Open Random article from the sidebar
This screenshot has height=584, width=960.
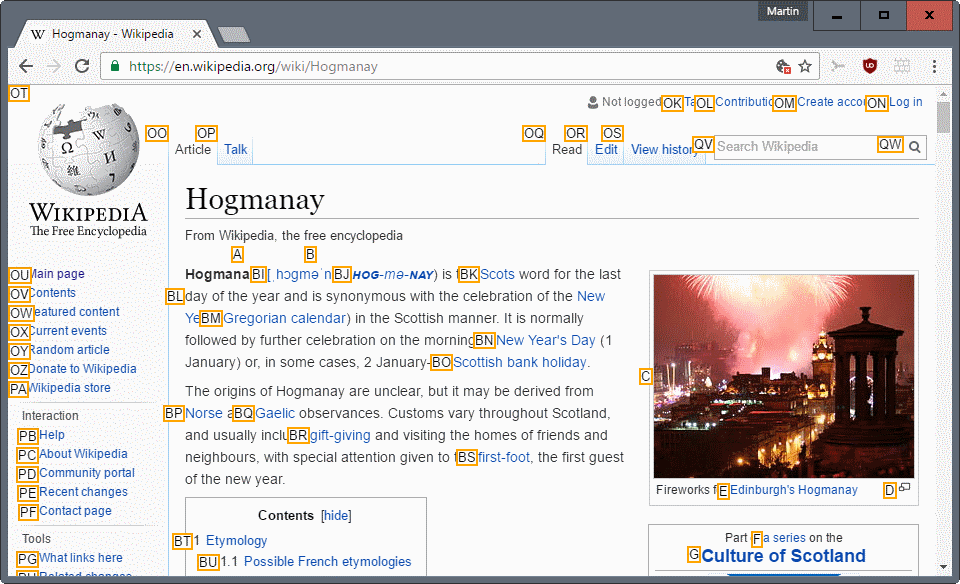70,349
